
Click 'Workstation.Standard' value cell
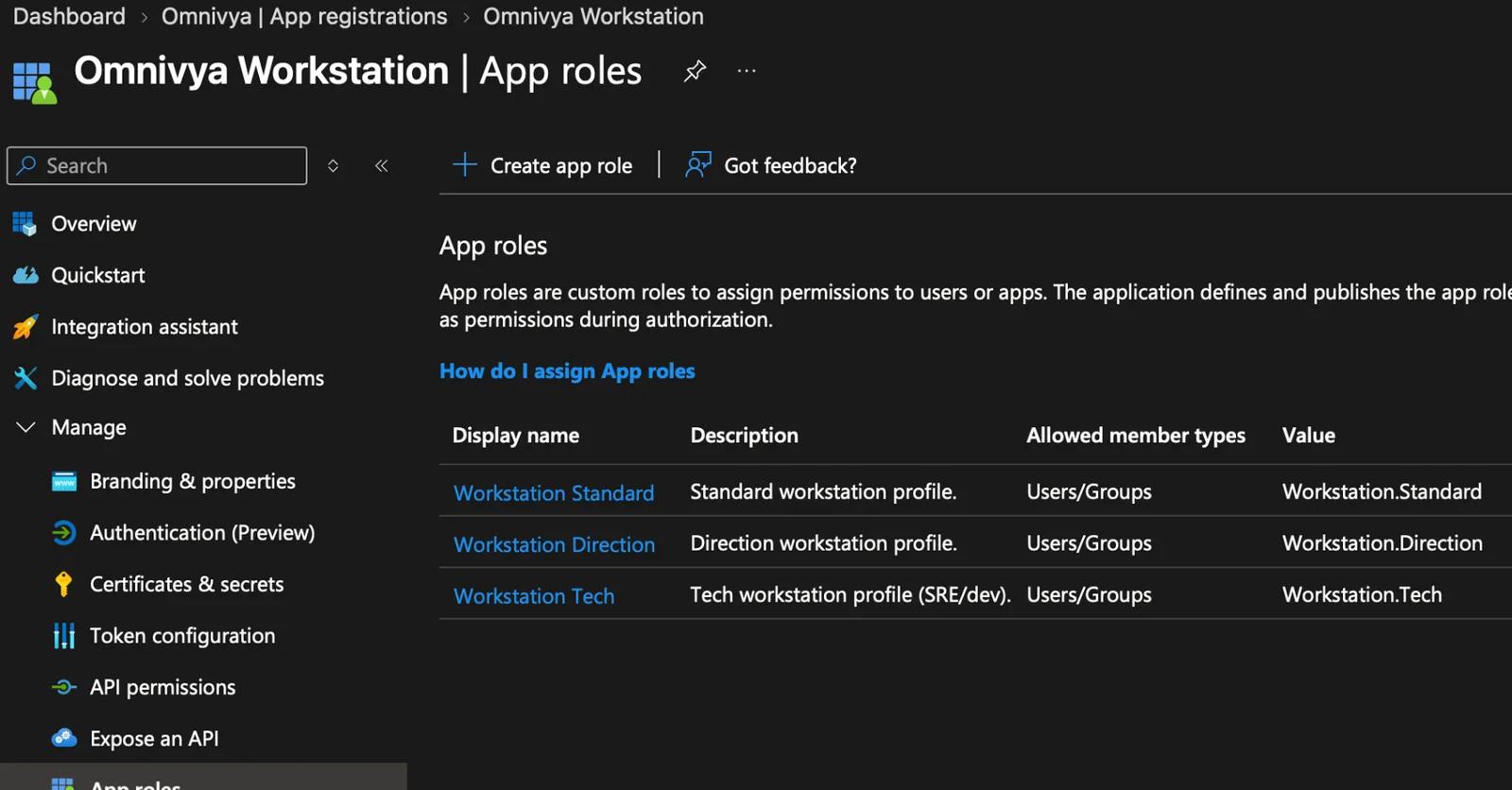[1382, 491]
